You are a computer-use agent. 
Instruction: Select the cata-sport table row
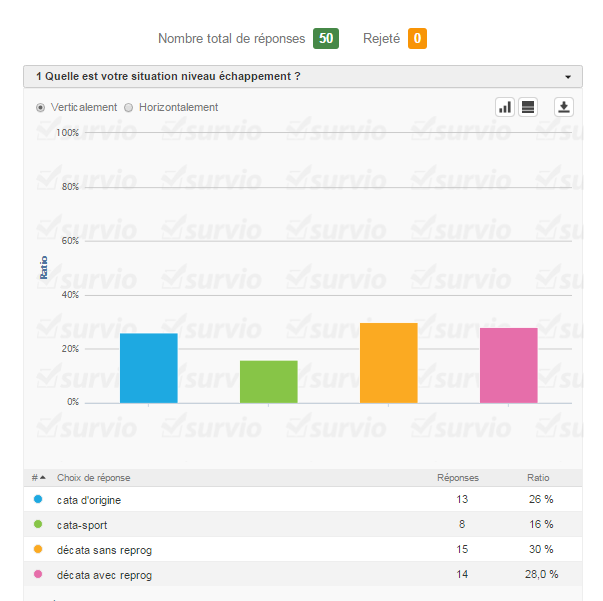[x=300, y=524]
